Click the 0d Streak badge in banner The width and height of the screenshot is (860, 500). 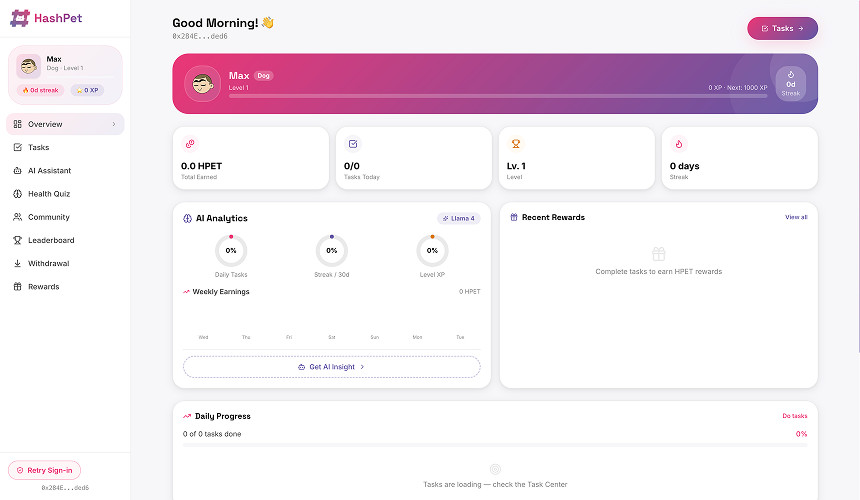tap(790, 84)
